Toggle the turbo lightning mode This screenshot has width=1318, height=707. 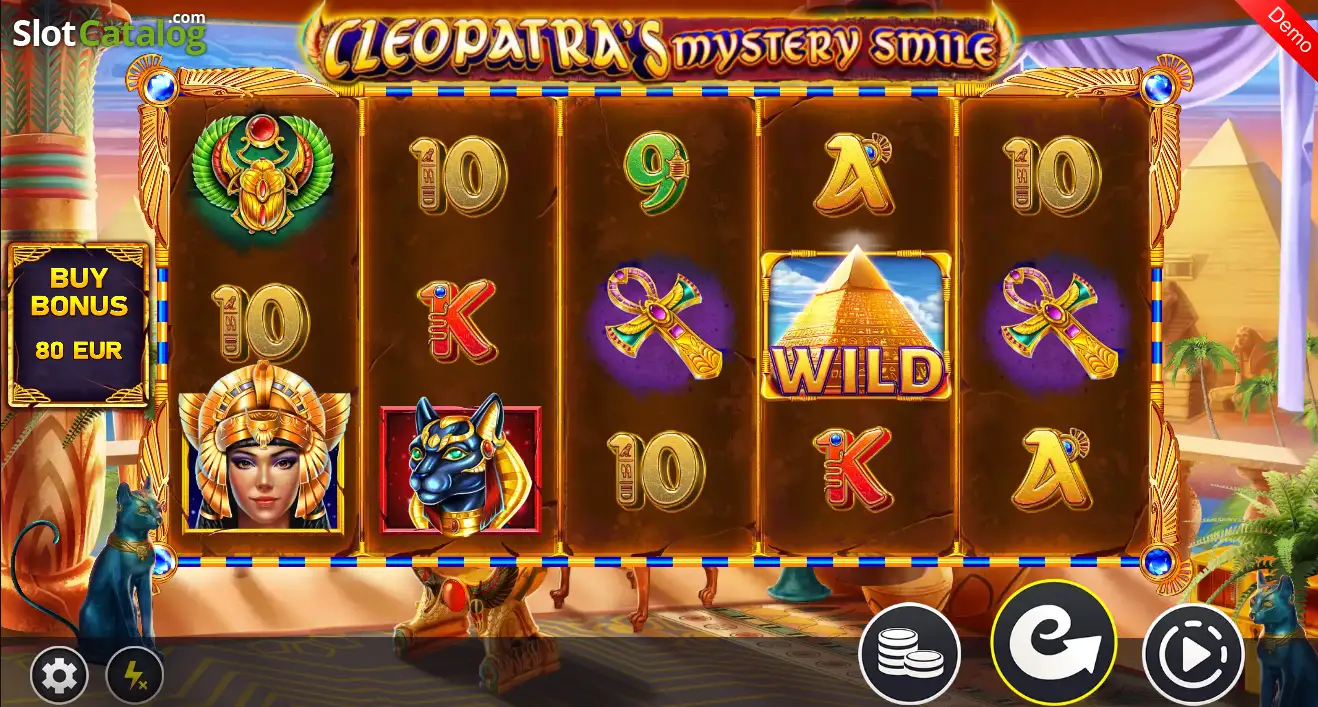(134, 677)
